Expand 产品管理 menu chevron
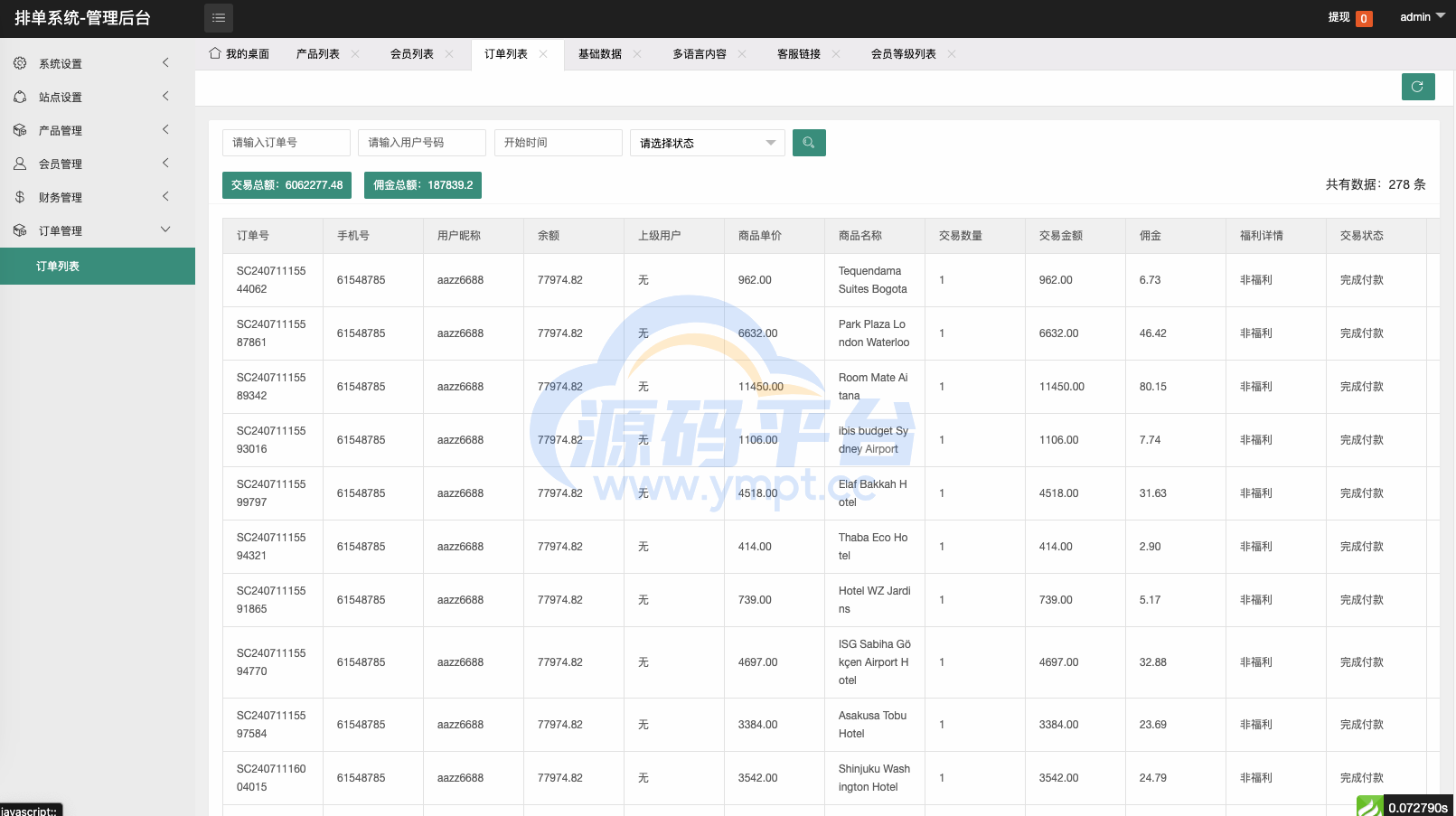The width and height of the screenshot is (1456, 816). pos(165,129)
